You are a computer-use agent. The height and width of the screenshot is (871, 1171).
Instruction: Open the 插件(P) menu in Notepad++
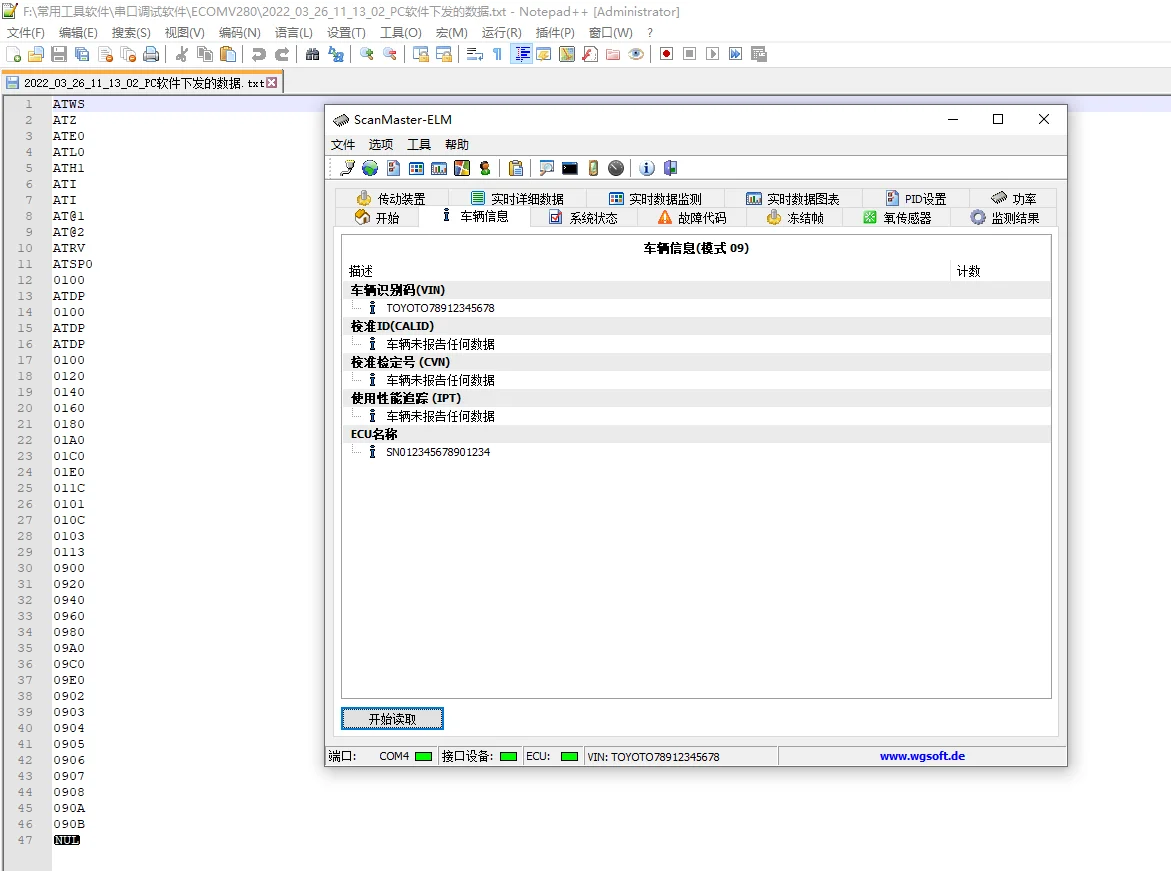pyautogui.click(x=555, y=33)
